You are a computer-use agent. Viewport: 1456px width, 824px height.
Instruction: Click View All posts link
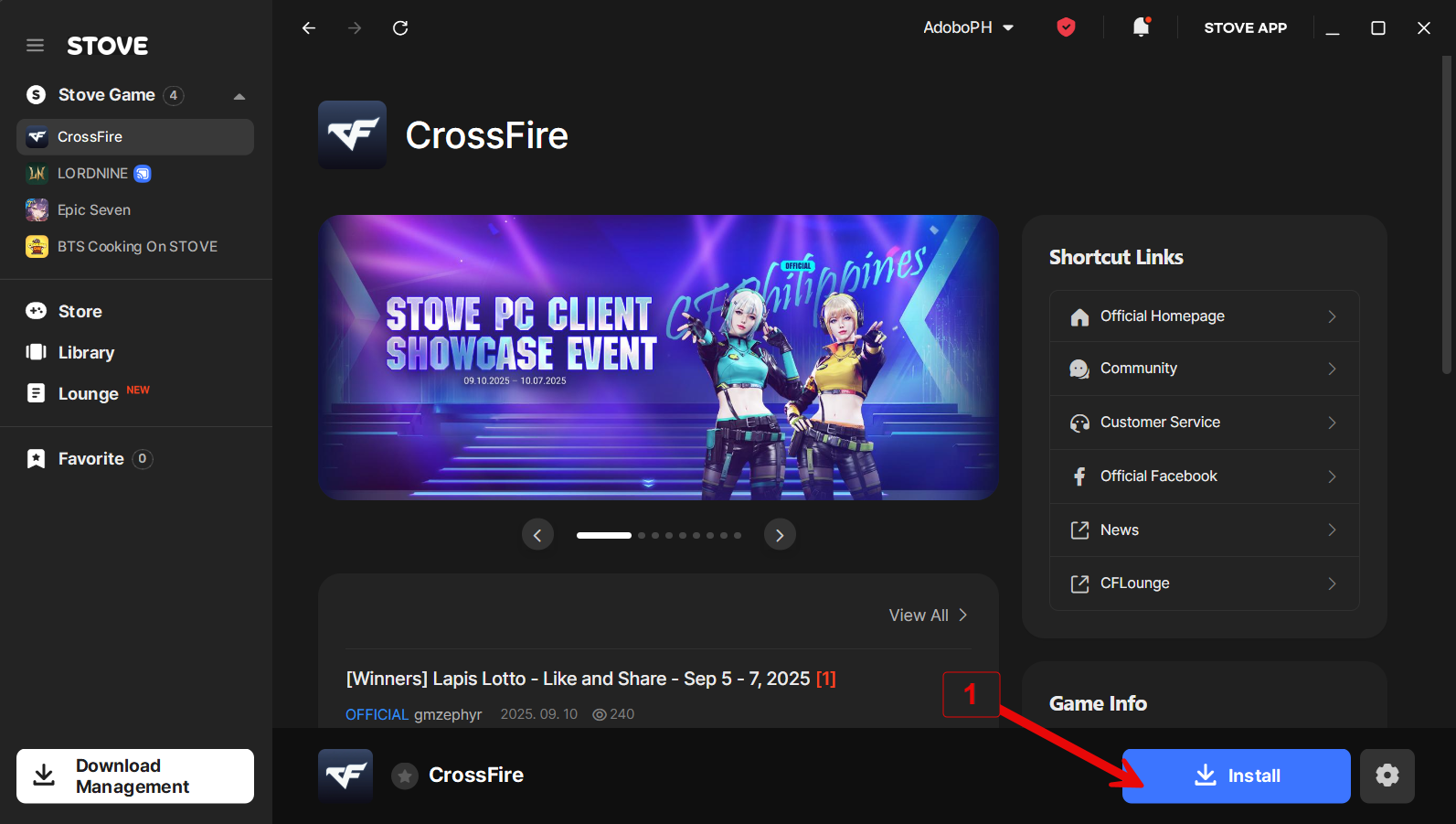click(x=927, y=615)
